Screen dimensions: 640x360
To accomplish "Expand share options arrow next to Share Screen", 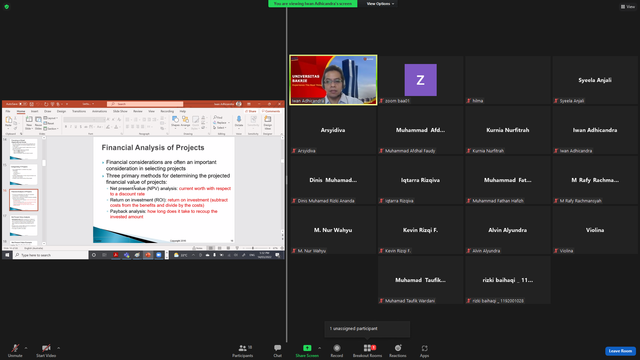I will [320, 348].
